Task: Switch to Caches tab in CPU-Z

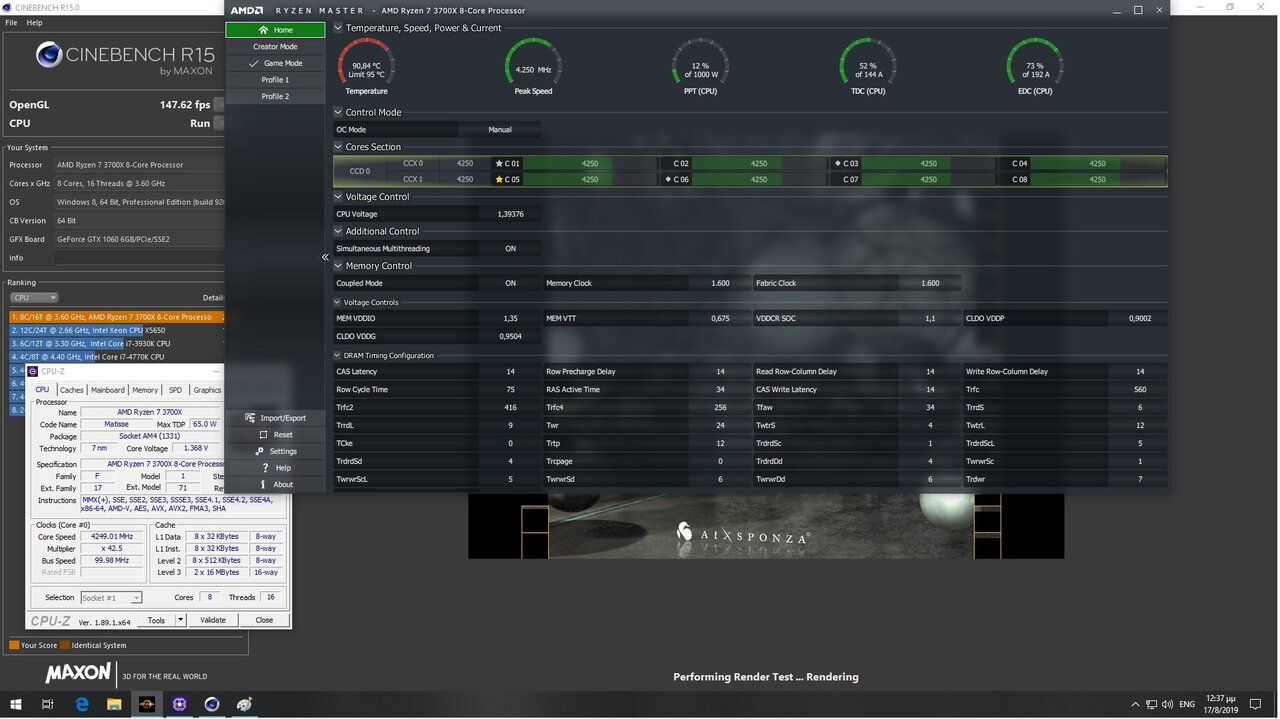Action: (x=72, y=390)
